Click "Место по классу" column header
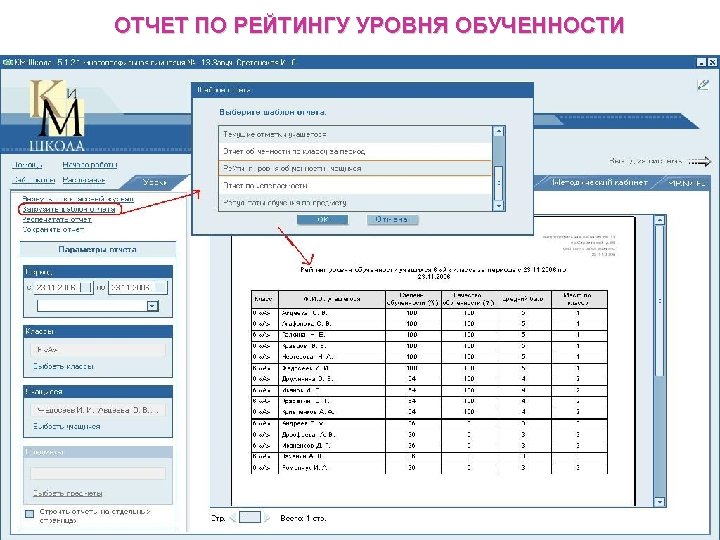The height and width of the screenshot is (540, 720). [579, 299]
